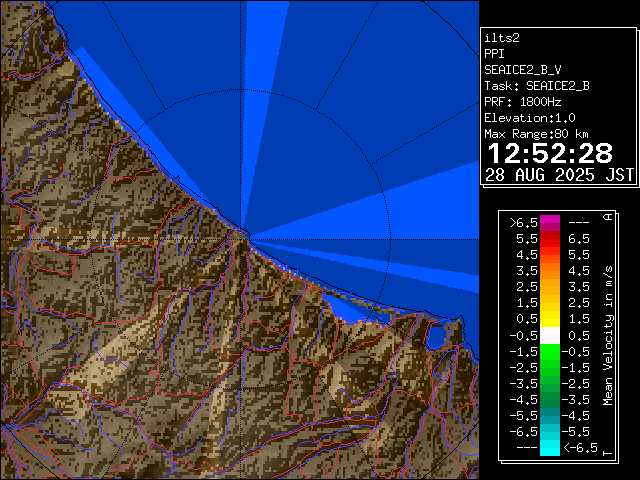Click the 'T' marker at legend bottom
Viewport: 640px width, 480px height.
[x=607, y=453]
